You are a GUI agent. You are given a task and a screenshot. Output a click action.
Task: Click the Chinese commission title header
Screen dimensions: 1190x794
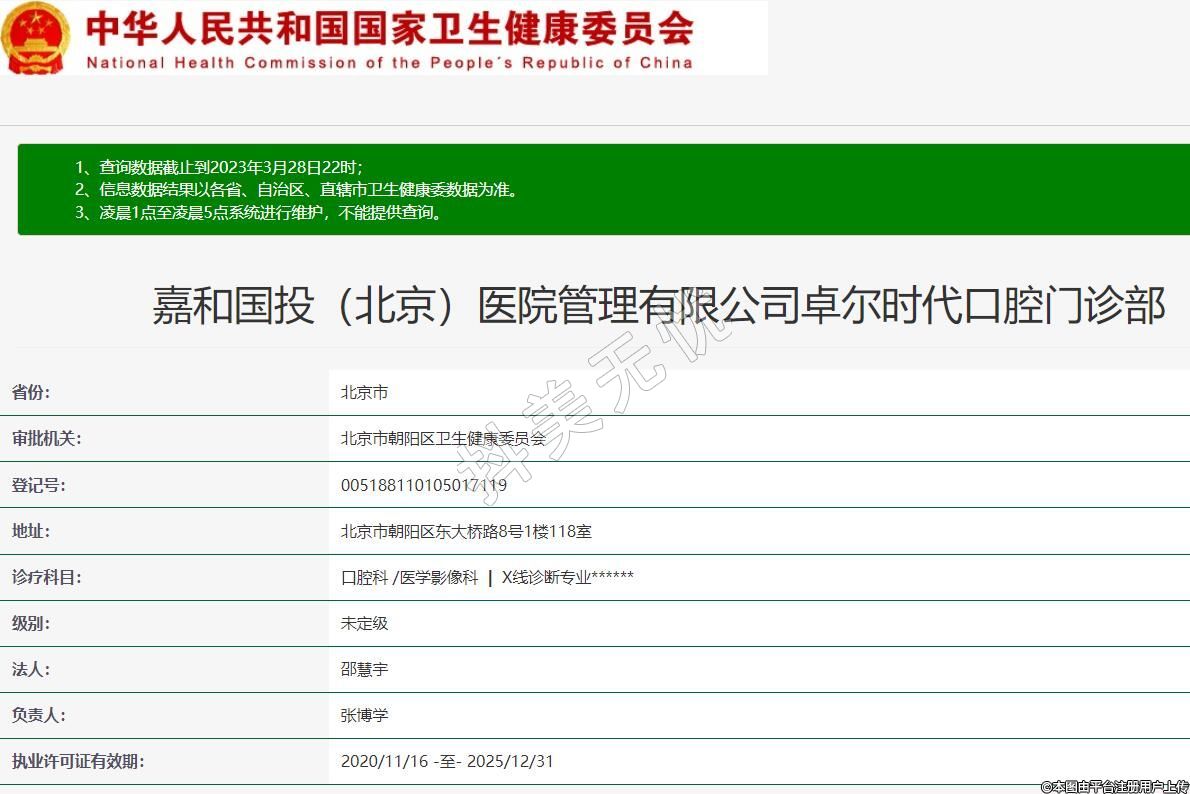tap(389, 28)
